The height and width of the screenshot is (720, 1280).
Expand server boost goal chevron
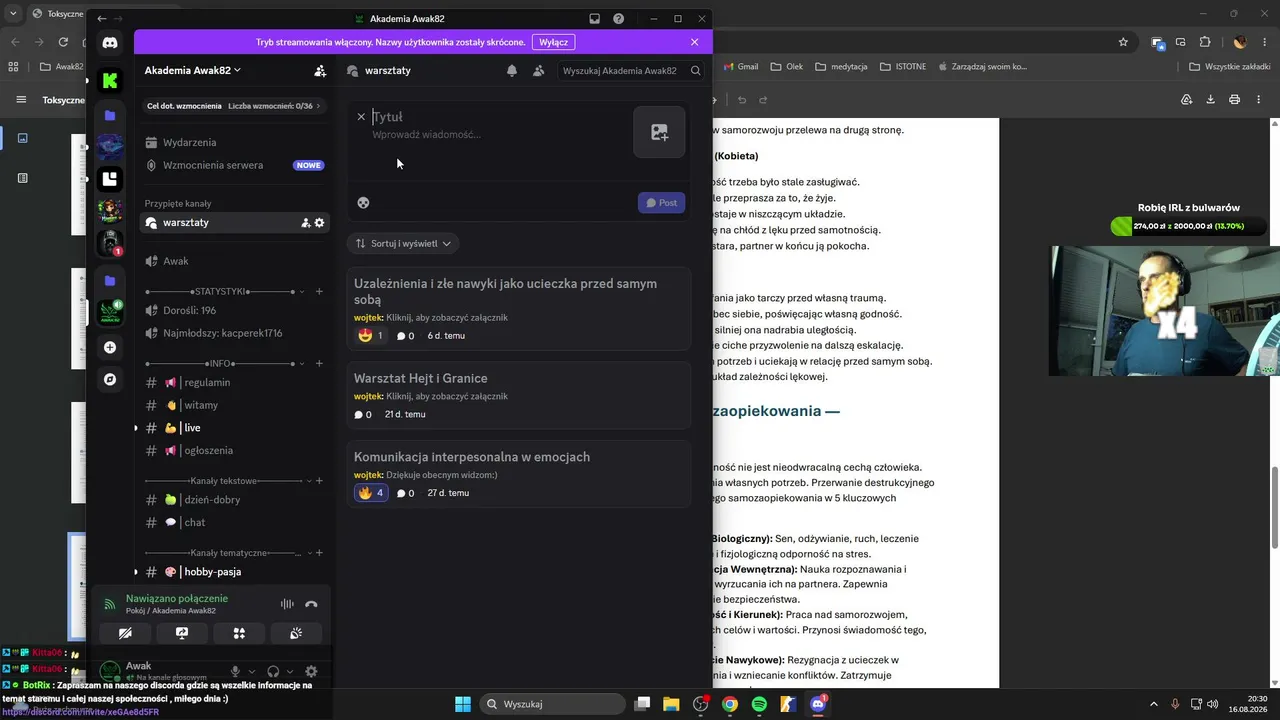[319, 106]
